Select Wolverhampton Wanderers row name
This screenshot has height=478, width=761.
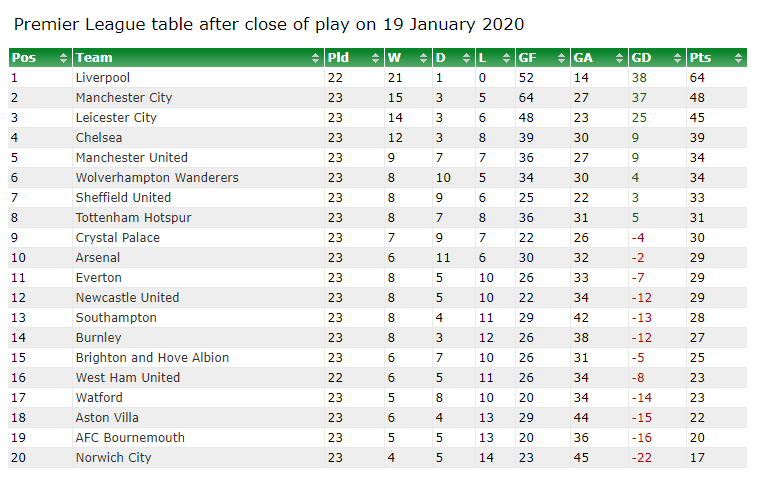pos(157,178)
